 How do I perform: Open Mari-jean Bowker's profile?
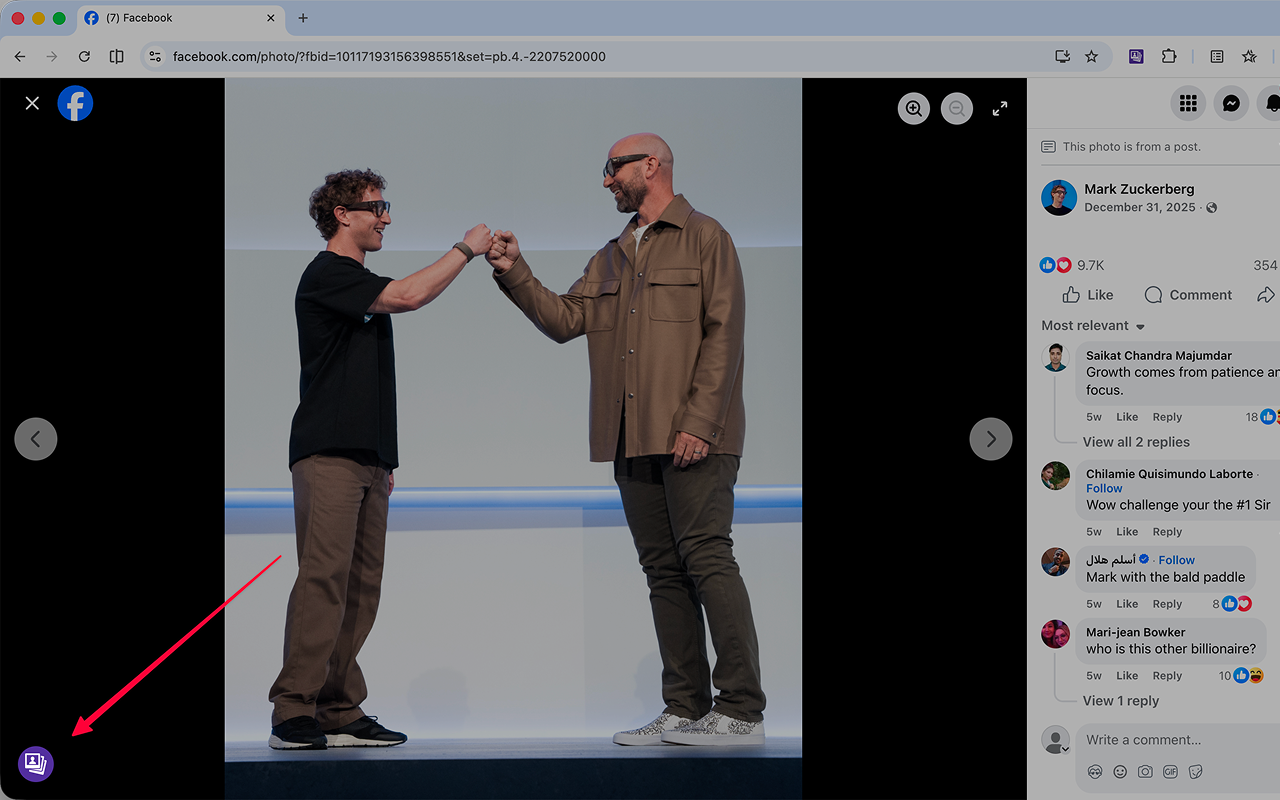pyautogui.click(x=1136, y=632)
